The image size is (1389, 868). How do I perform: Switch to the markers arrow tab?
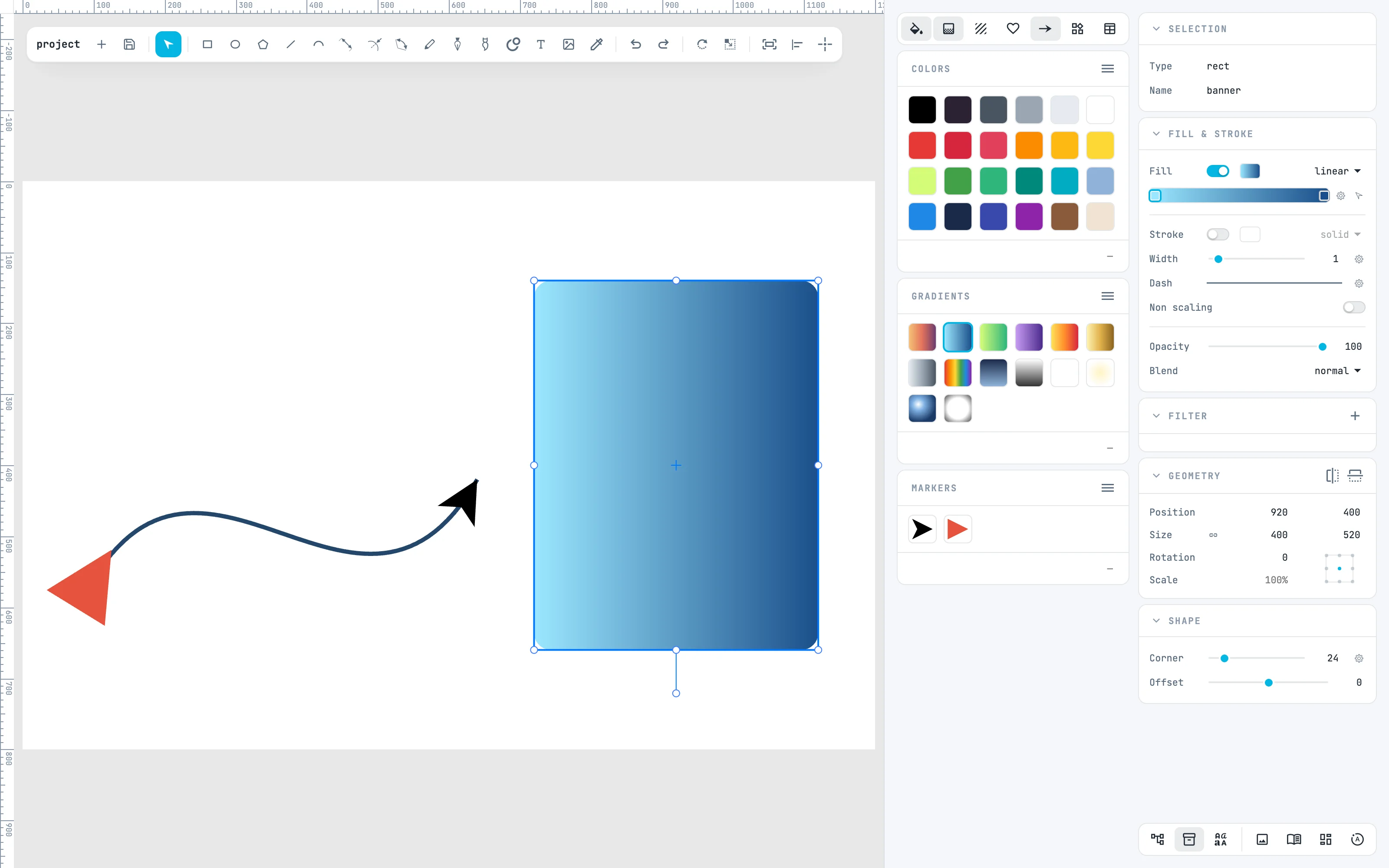point(1045,29)
